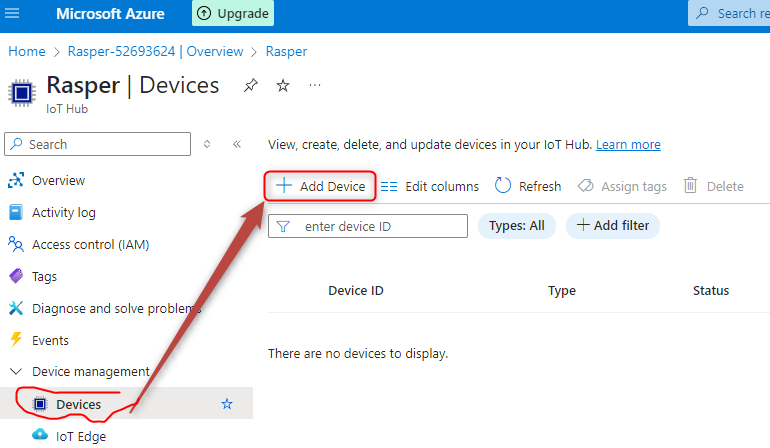Image resolution: width=770 pixels, height=448 pixels.
Task: Expand or collapse sidebar groups arrows
Action: [x=207, y=144]
